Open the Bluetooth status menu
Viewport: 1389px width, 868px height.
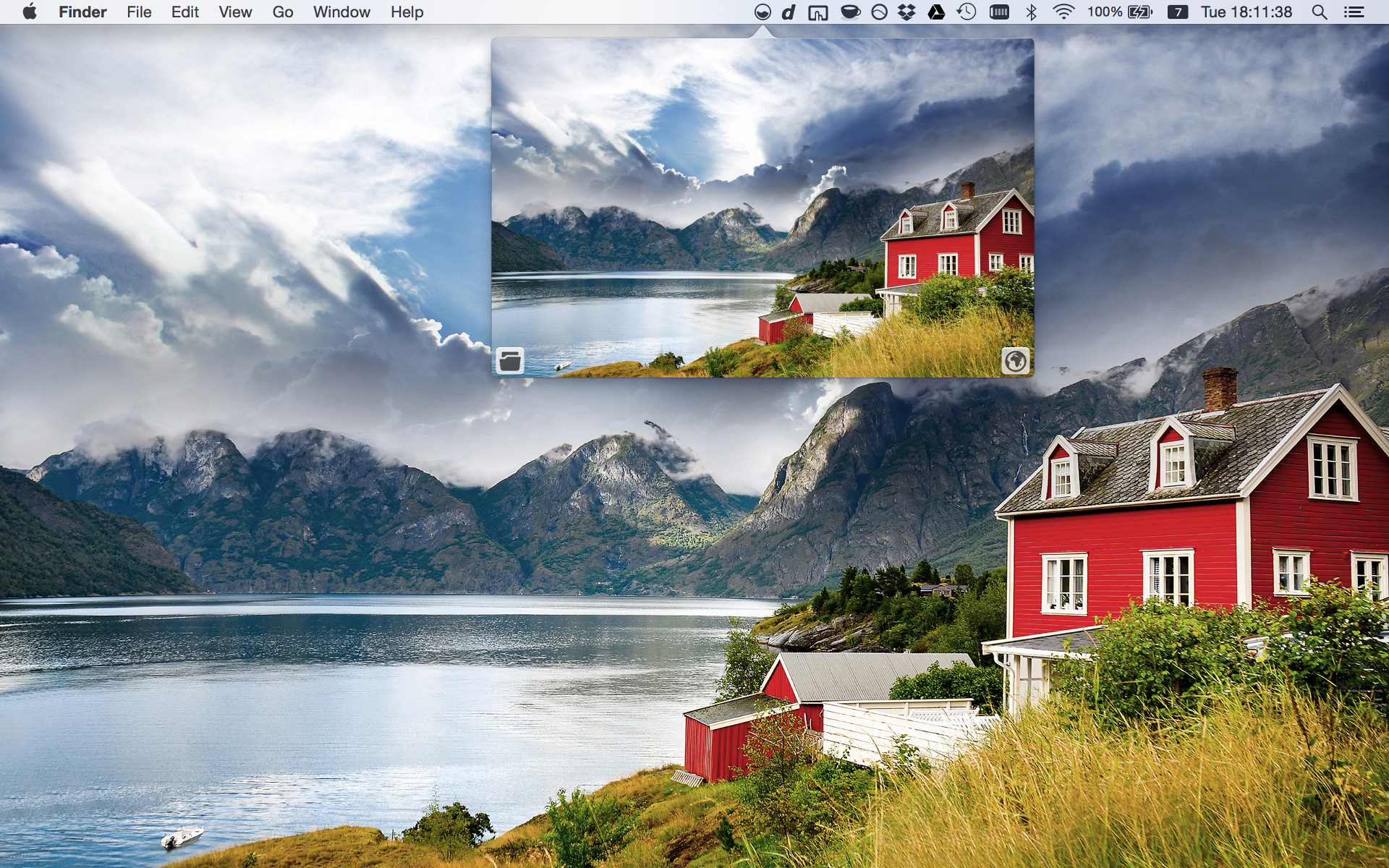1032,12
